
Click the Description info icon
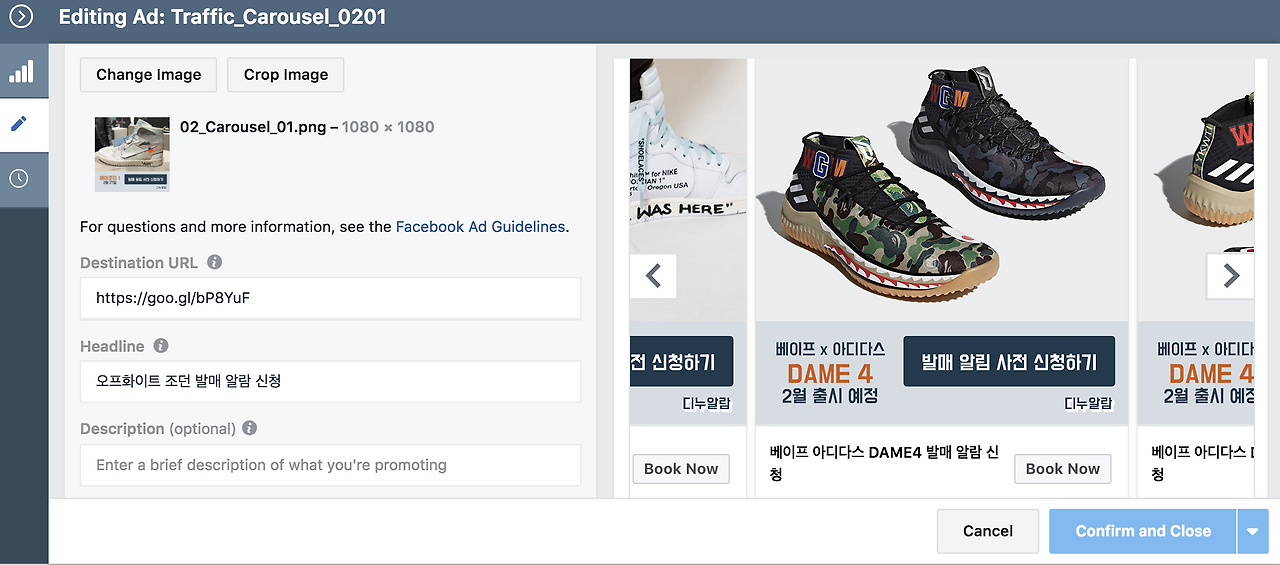pos(250,428)
